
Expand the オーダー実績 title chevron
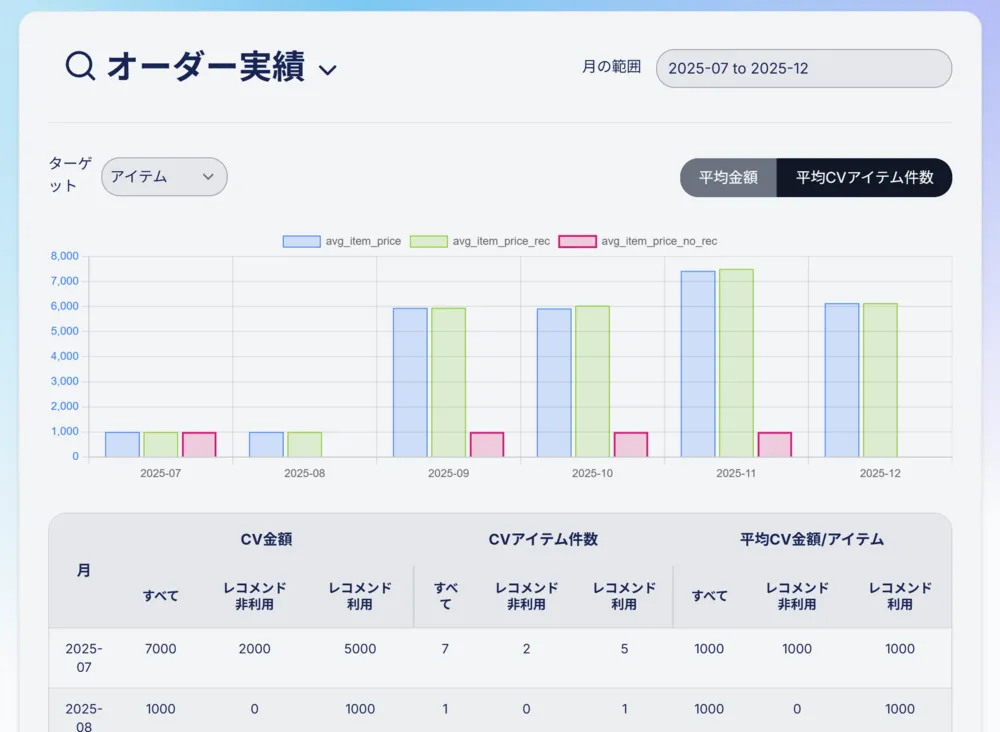pos(327,70)
